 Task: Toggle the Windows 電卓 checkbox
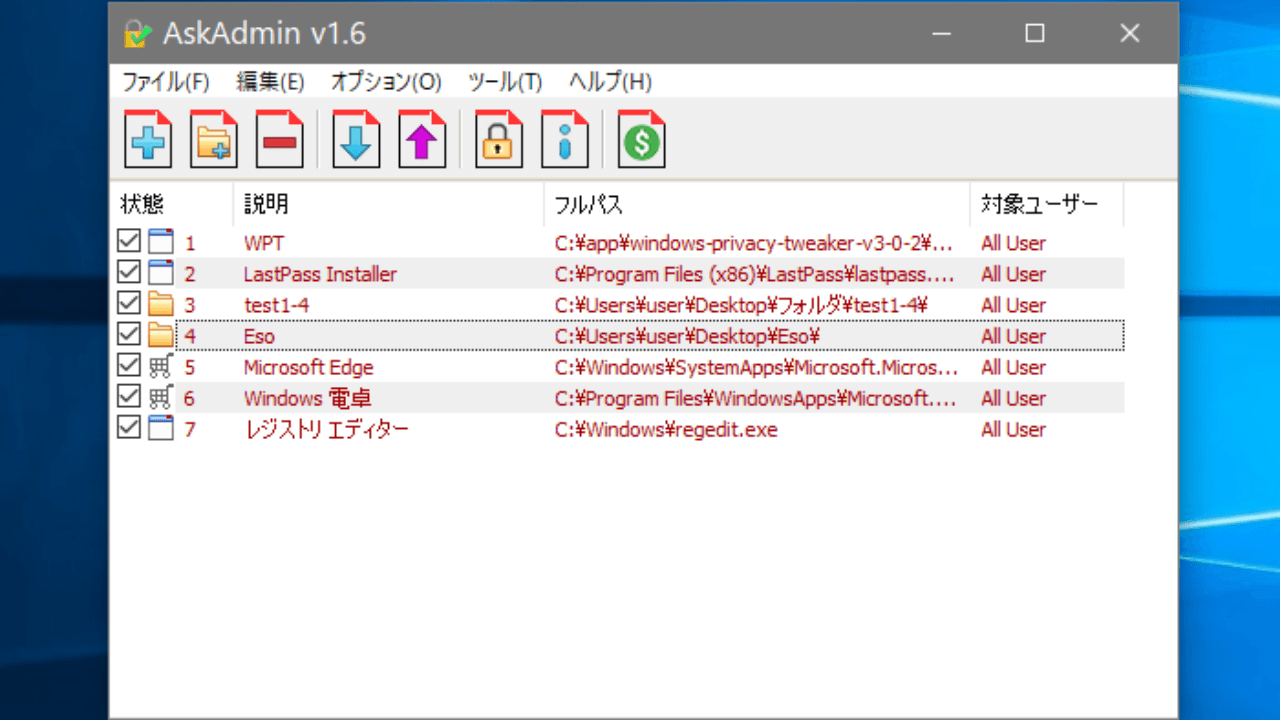tap(129, 397)
